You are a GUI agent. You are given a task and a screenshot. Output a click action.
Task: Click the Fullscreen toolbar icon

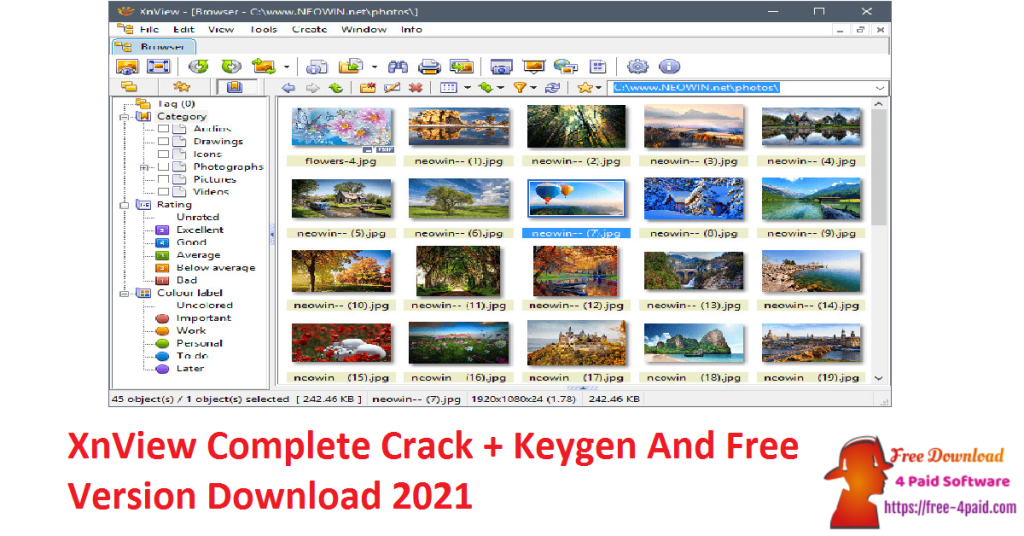(158, 67)
